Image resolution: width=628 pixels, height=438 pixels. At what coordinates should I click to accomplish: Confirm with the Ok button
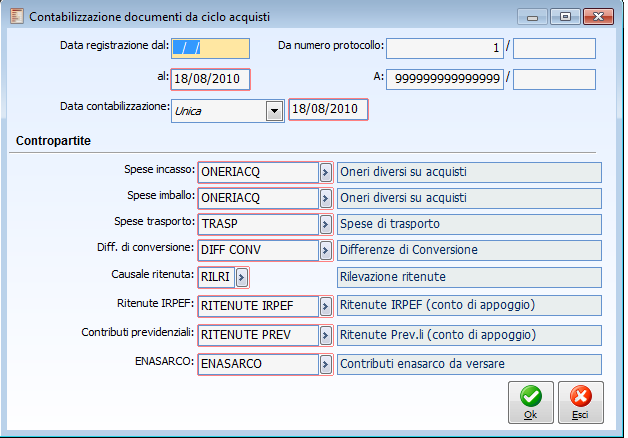point(531,402)
